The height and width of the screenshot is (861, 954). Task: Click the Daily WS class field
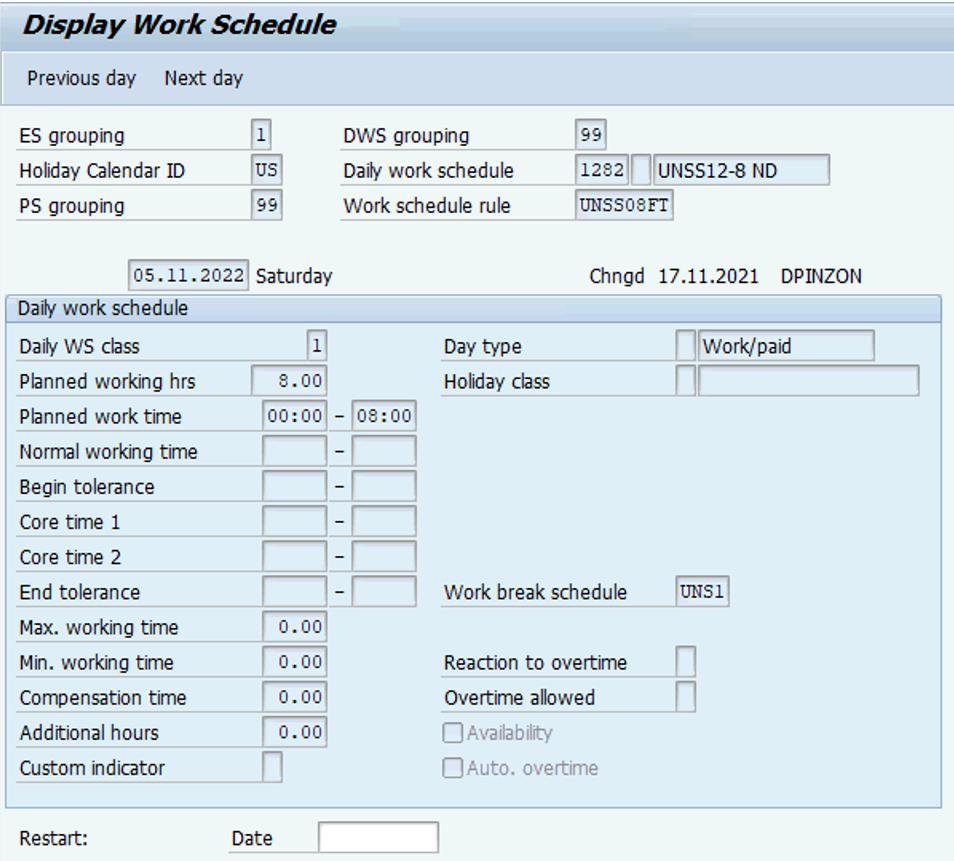tap(314, 345)
